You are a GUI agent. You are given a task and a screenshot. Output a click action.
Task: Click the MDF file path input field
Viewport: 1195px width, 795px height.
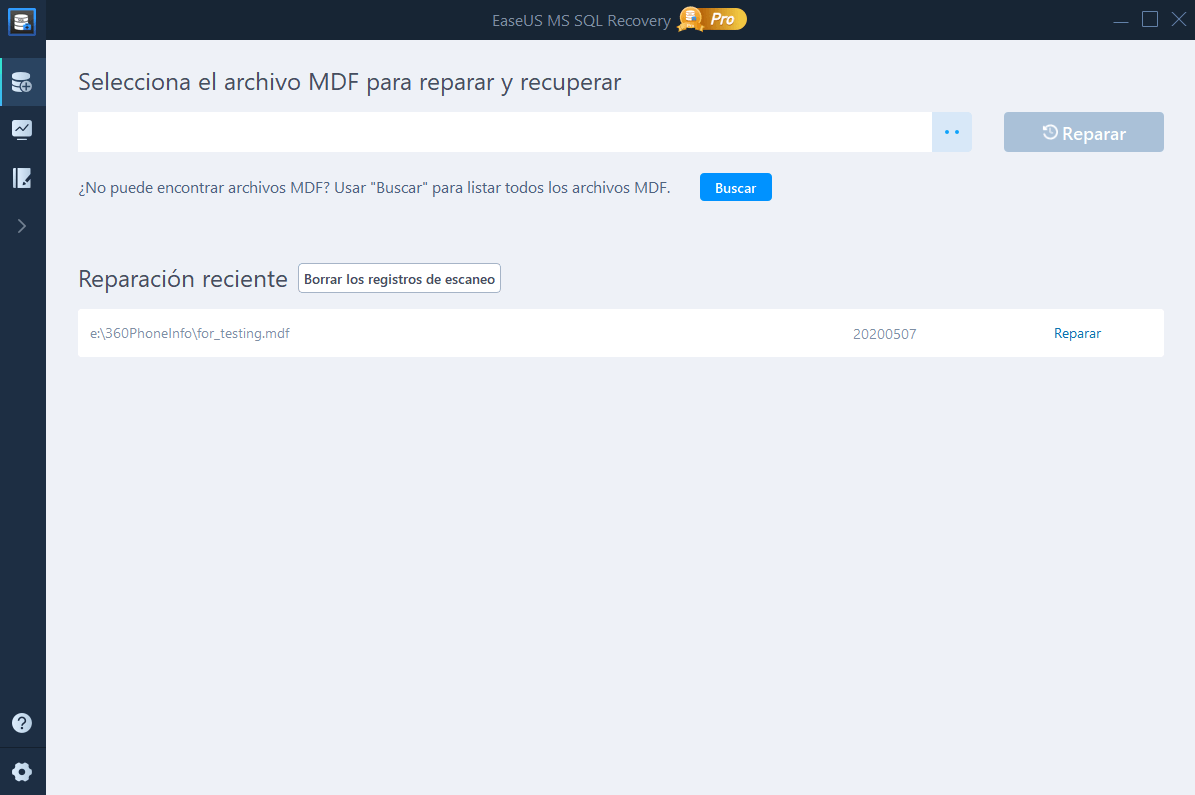505,132
